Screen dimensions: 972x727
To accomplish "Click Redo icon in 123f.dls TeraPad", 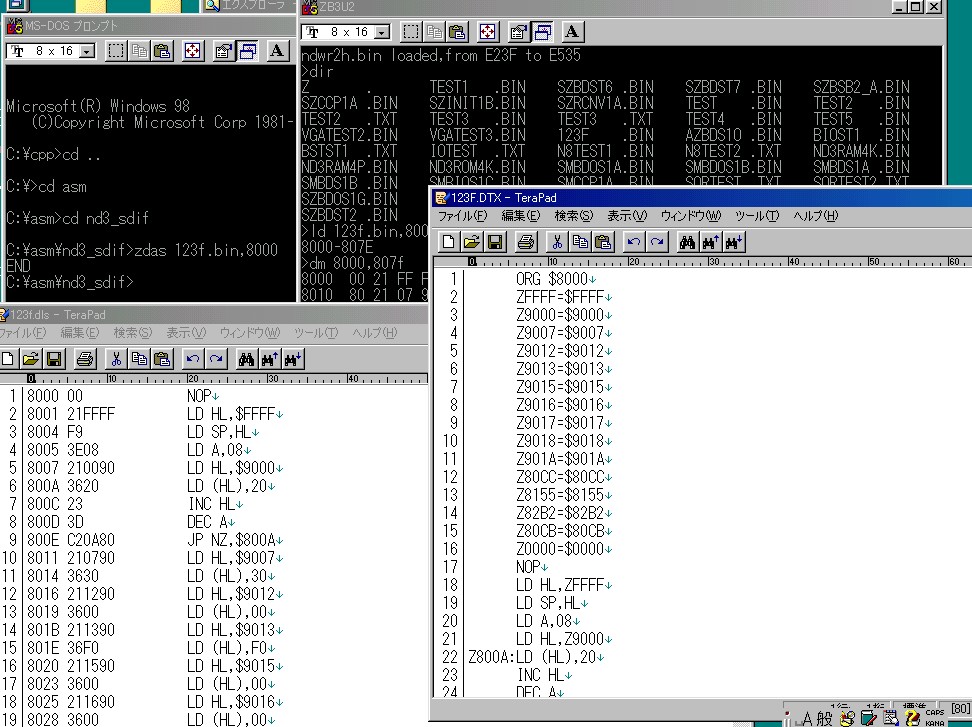I will coord(216,359).
